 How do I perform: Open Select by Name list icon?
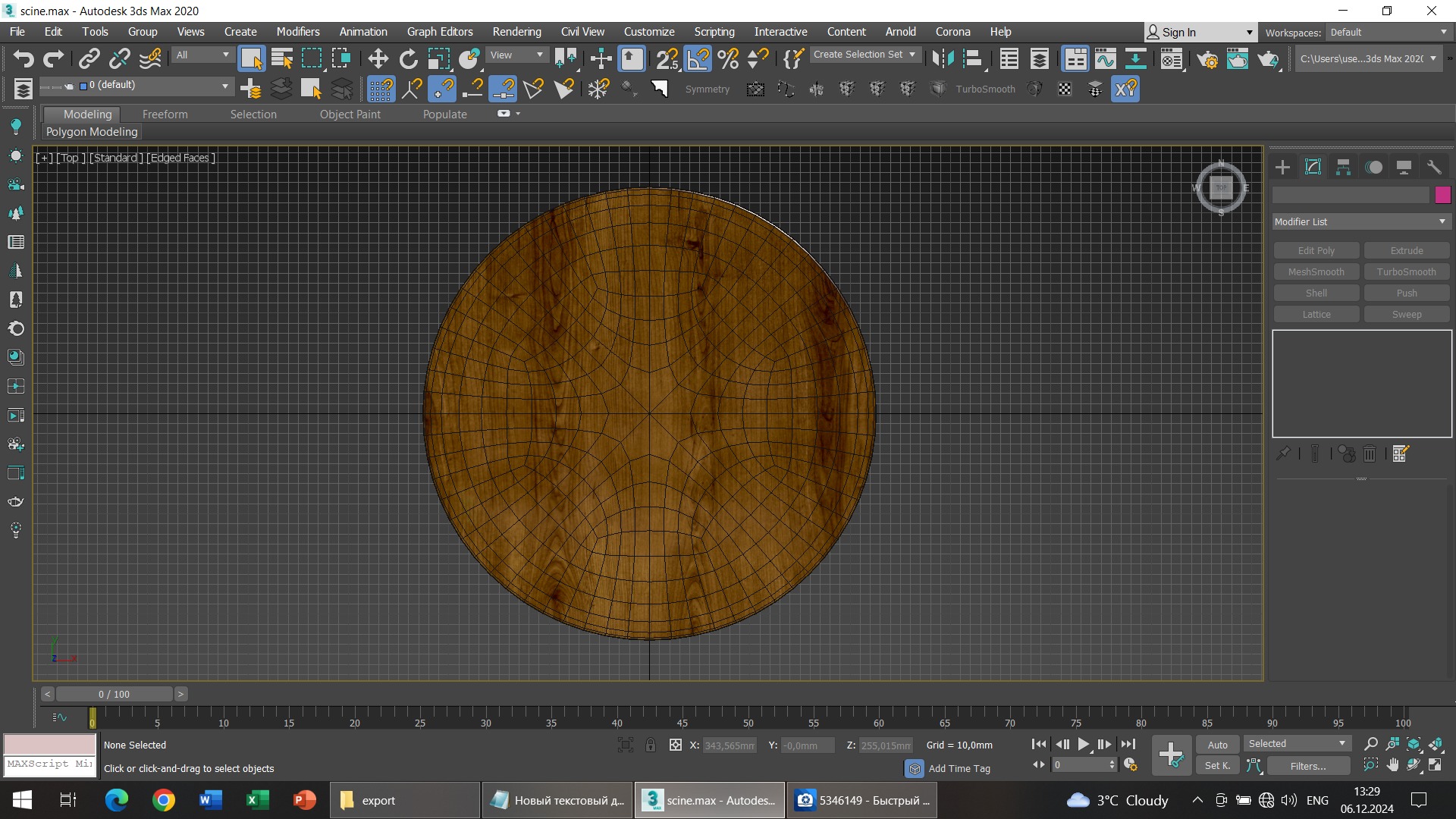tap(281, 58)
